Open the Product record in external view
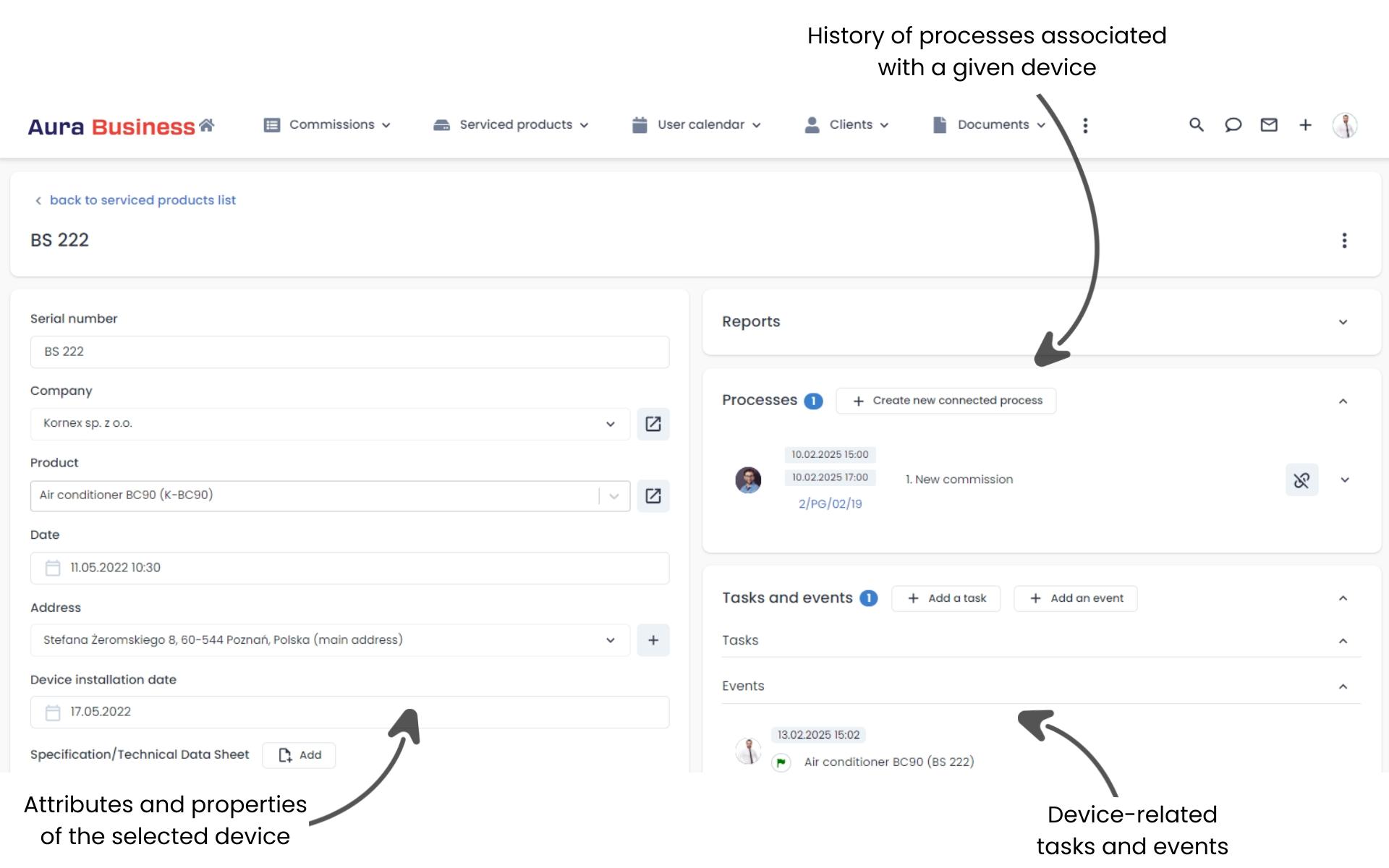This screenshot has width=1389, height=868. 653,496
